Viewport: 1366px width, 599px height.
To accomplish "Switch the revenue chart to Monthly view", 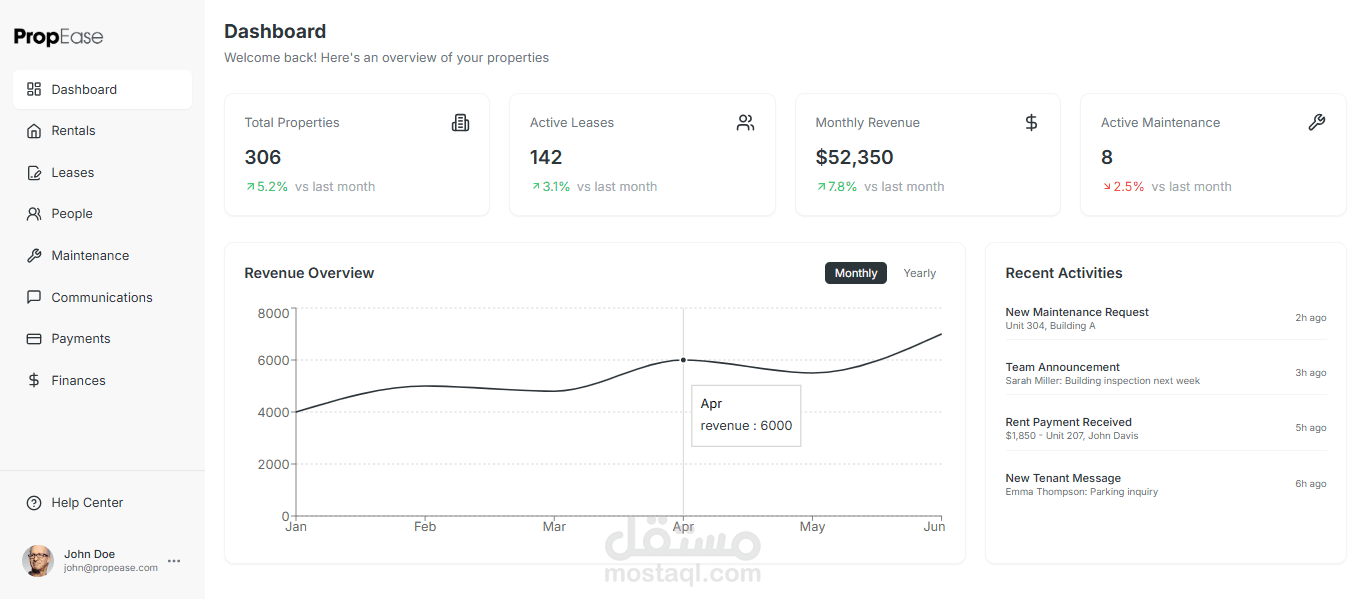I will tap(855, 272).
